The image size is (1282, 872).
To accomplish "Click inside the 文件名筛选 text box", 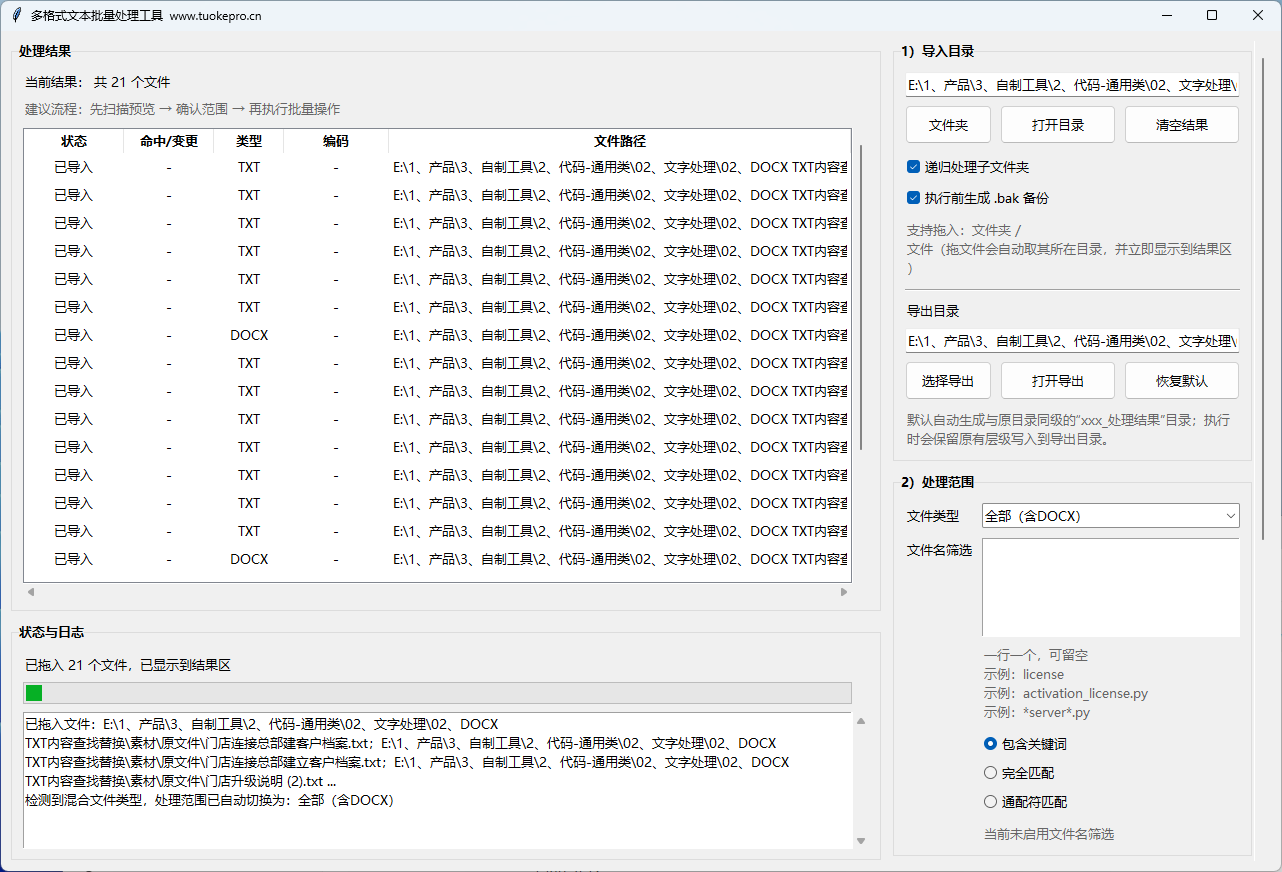I will pos(1110,587).
